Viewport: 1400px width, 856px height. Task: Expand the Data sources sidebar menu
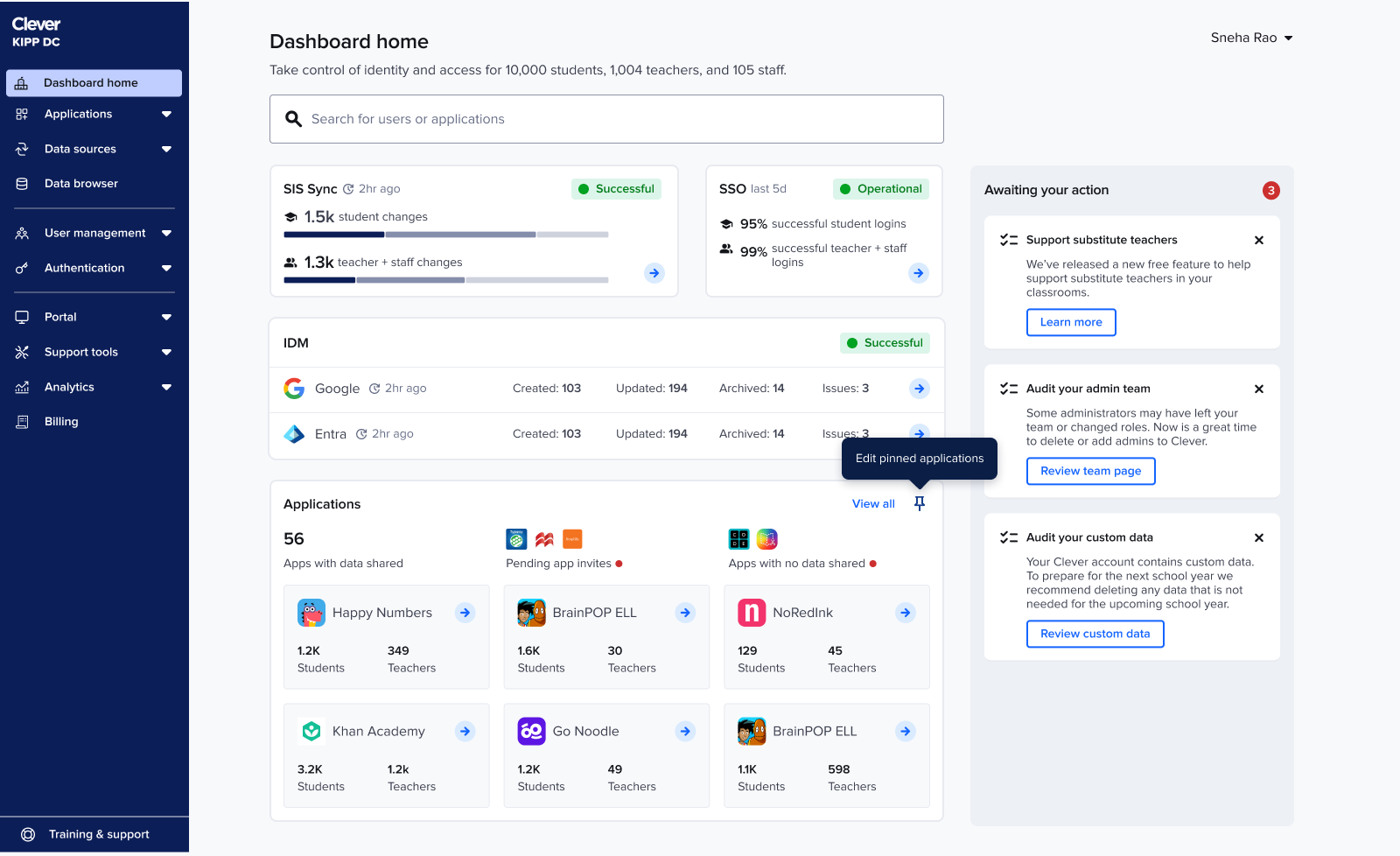[x=166, y=149]
